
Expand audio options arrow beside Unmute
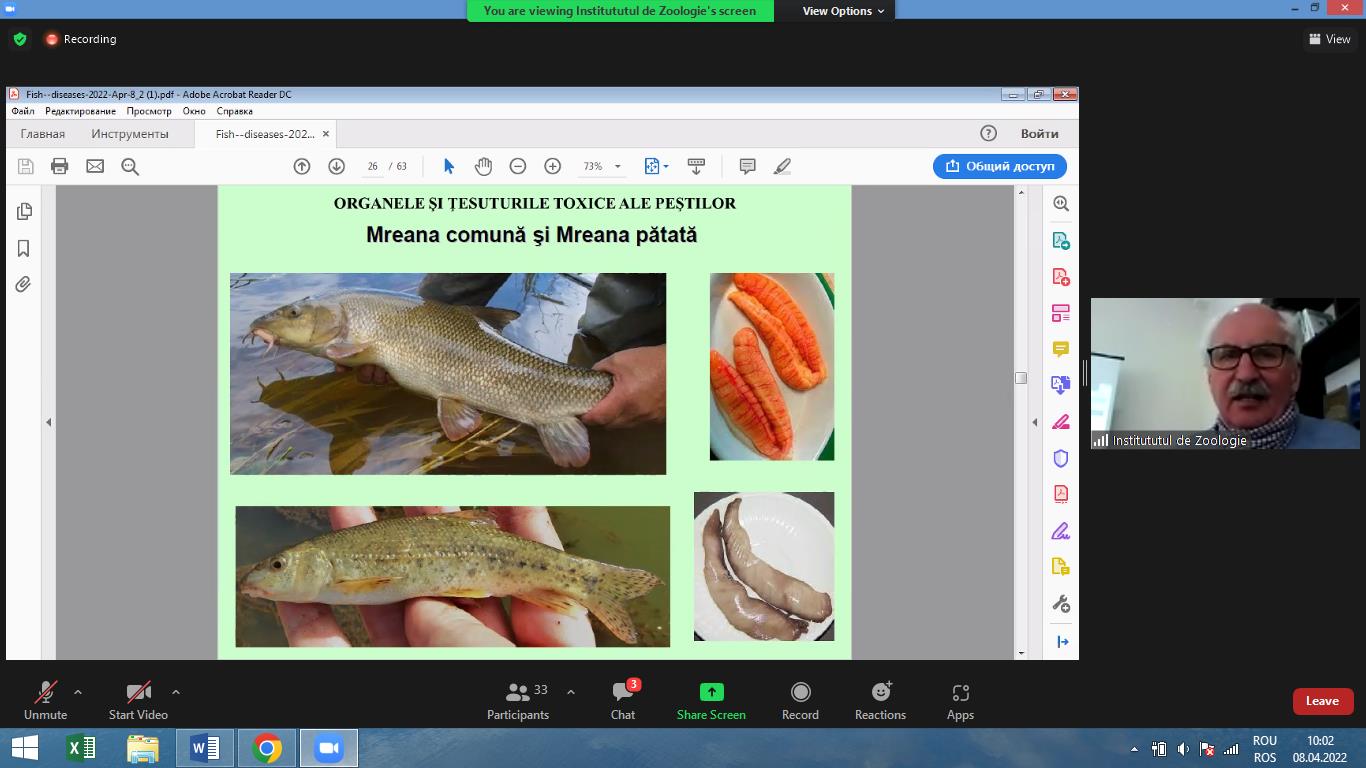point(78,692)
